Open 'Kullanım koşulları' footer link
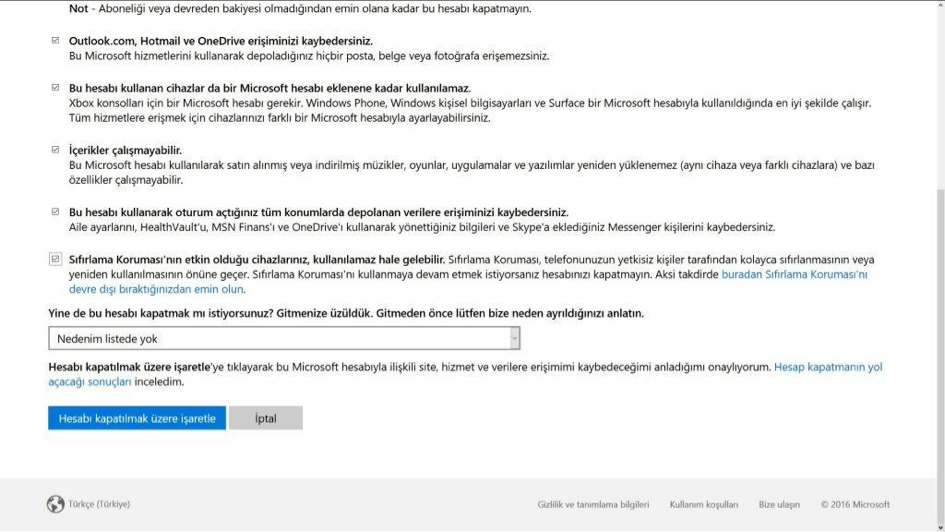Viewport: 945px width, 532px height. click(704, 504)
